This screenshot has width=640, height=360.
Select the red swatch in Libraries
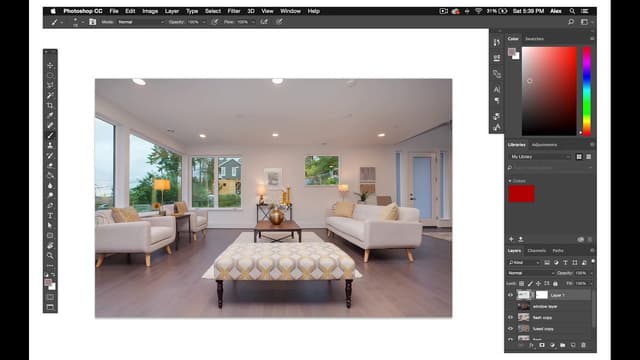coord(521,193)
